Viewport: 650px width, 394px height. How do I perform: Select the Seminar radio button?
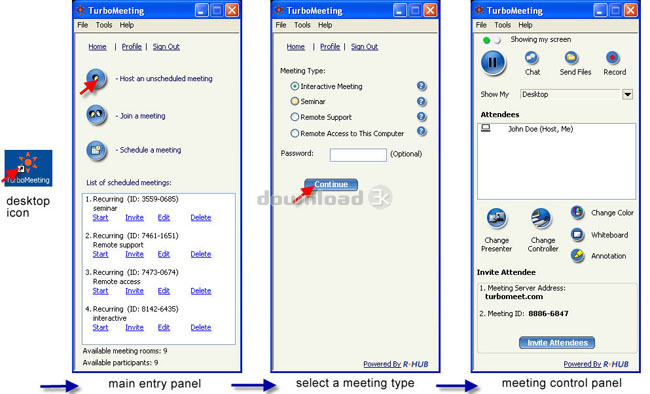click(294, 101)
